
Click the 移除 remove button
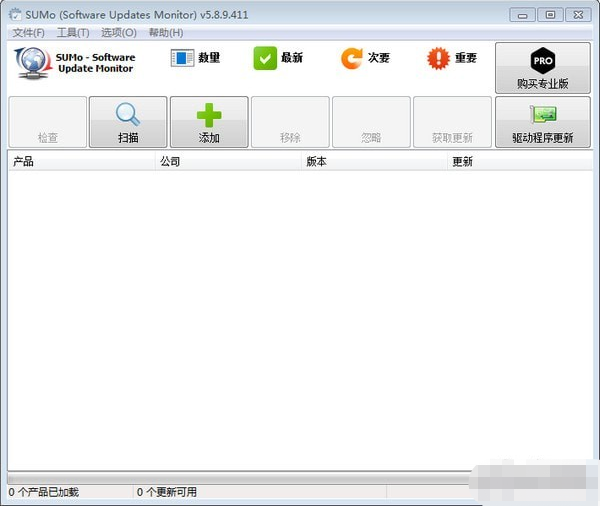(290, 122)
